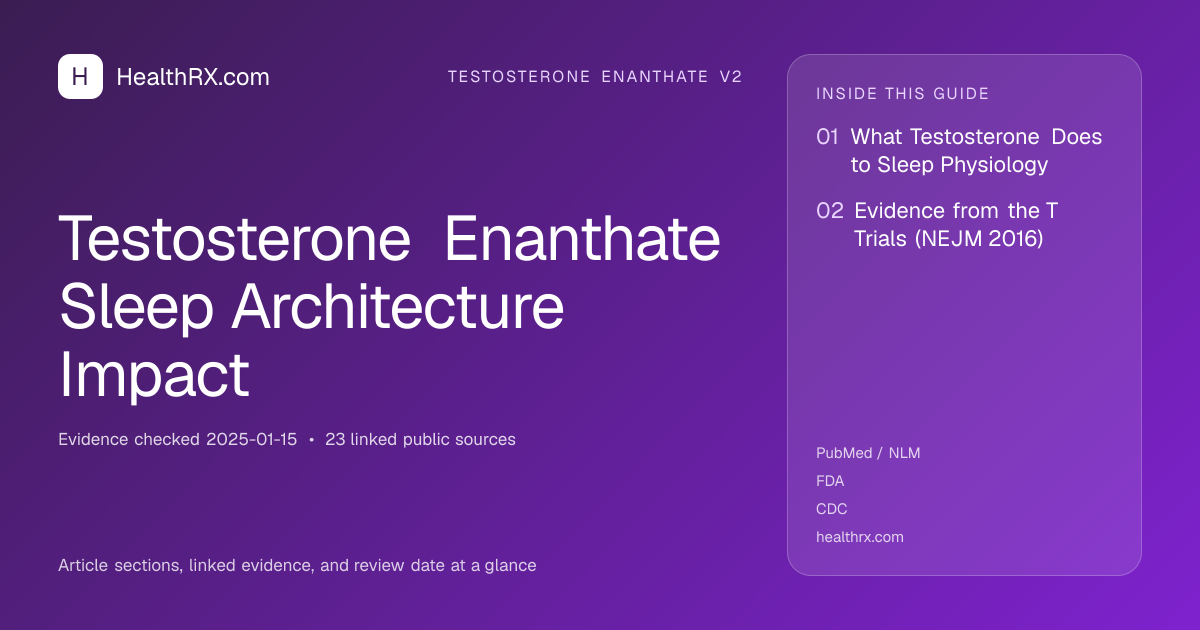Click the main title 'Testosterone Enanthate Sleep Architecture Impact'
Viewport: 1200px width, 630px height.
tap(390, 306)
